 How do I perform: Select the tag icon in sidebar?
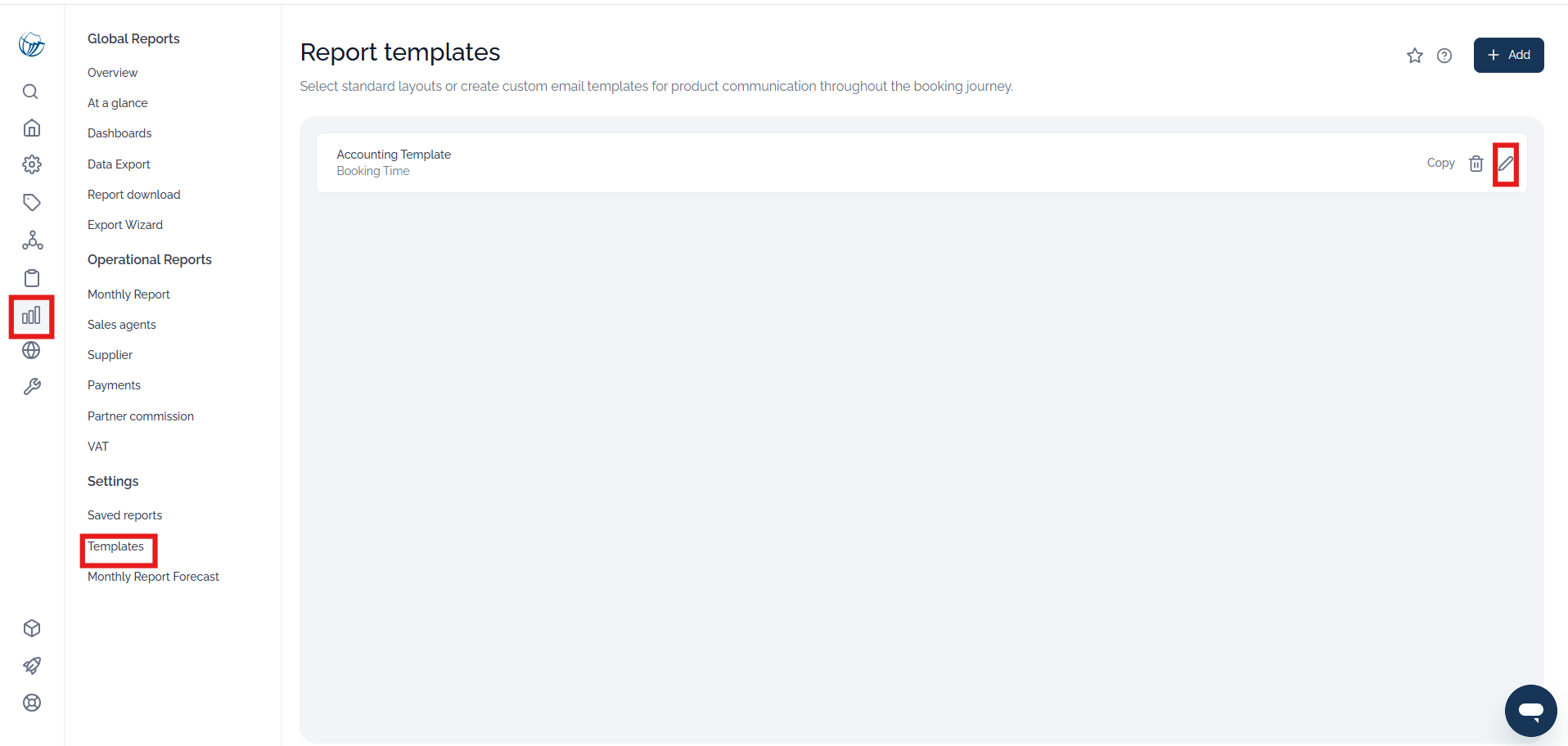[31, 202]
